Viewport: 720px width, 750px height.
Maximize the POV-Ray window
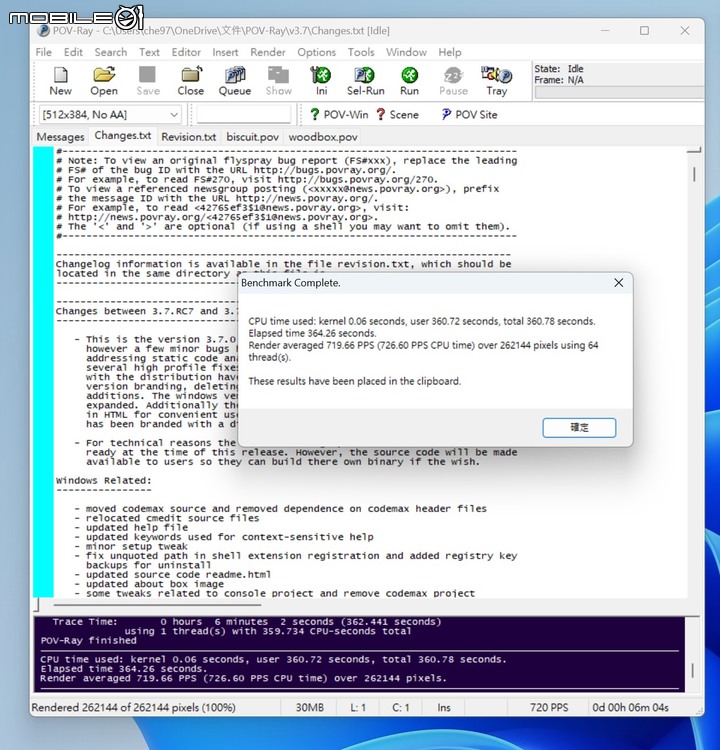pos(644,31)
